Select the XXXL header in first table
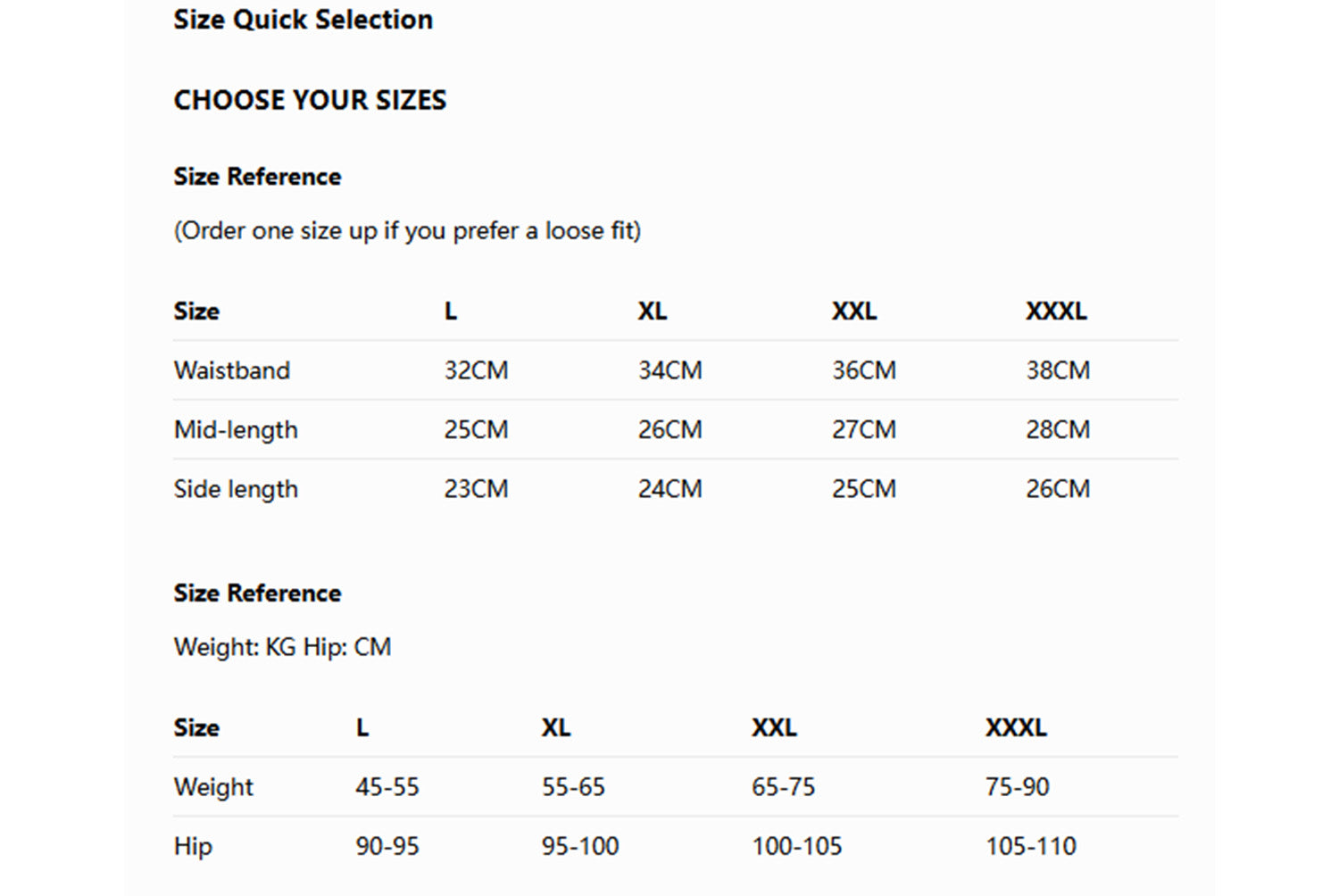 tap(1055, 311)
